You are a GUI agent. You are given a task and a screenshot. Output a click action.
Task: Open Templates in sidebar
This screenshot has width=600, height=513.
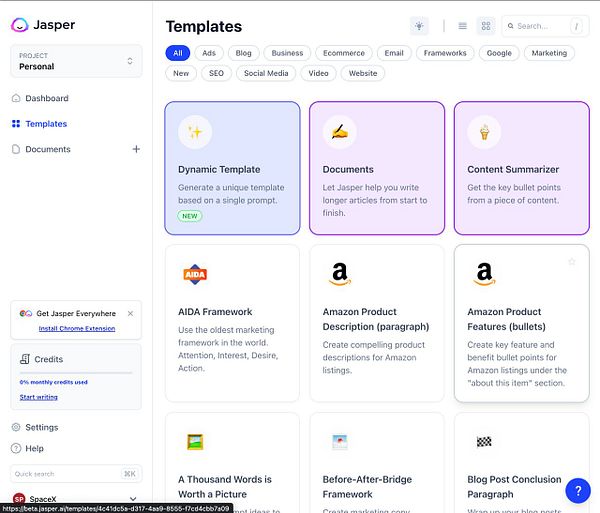(x=46, y=124)
